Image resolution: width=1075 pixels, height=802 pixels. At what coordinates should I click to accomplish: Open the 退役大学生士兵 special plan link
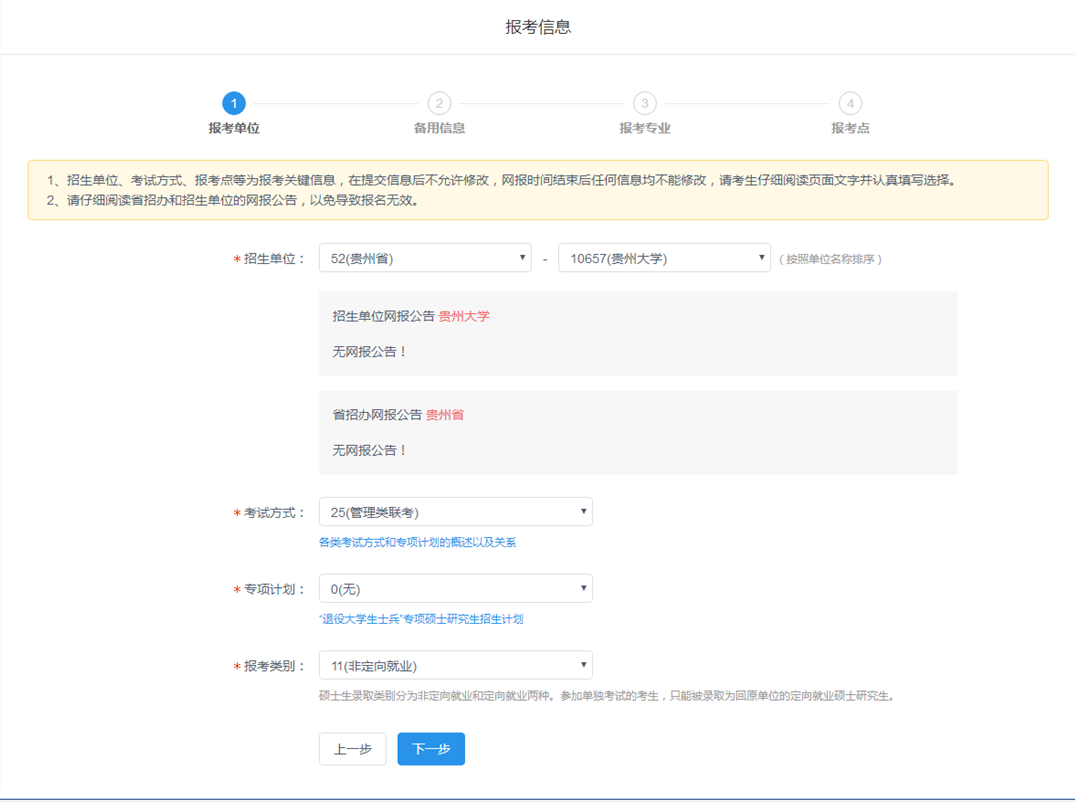[x=421, y=619]
